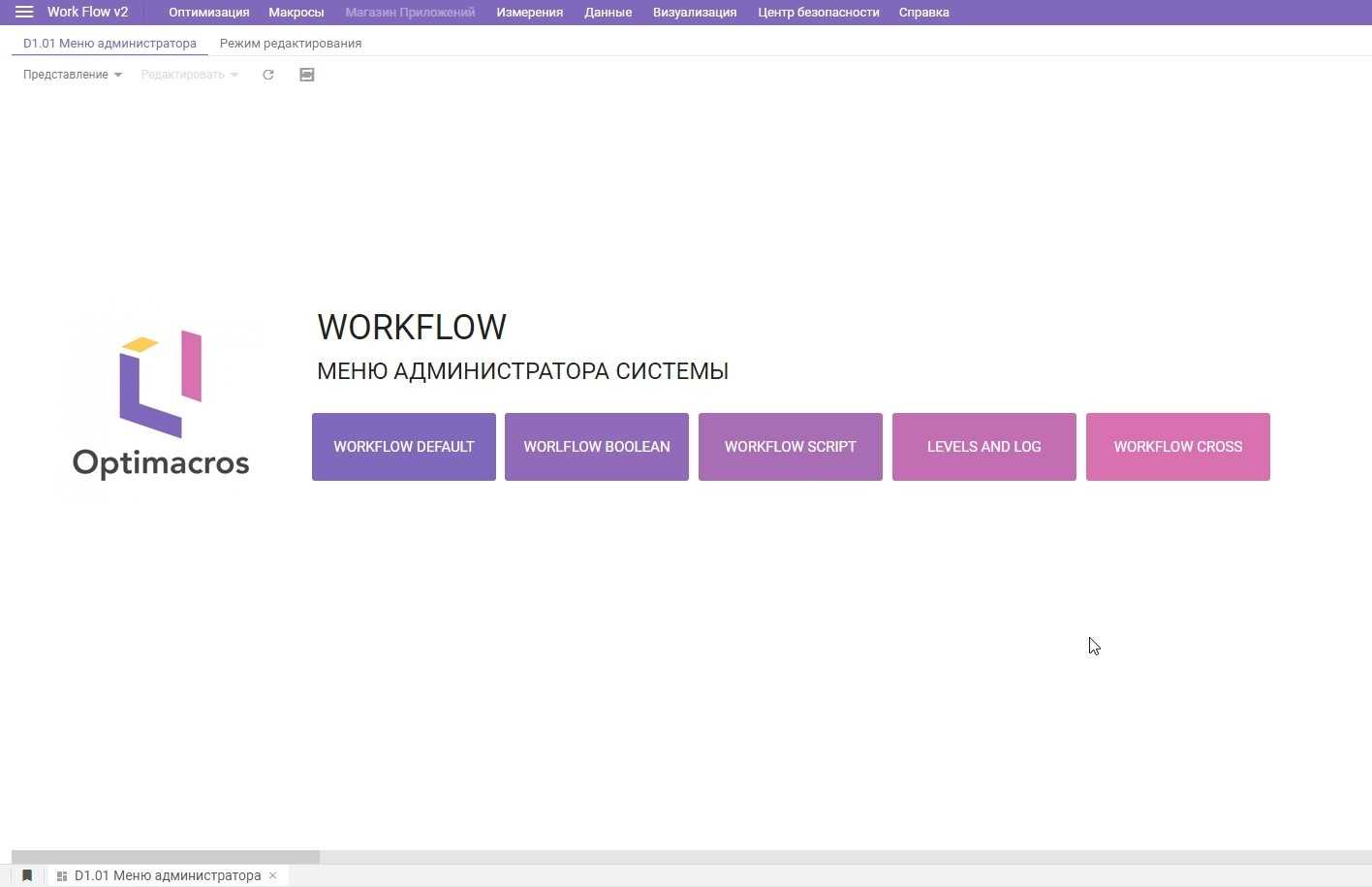Screen dimensions: 1372x887
Task: Refresh the current view
Action: click(x=268, y=75)
